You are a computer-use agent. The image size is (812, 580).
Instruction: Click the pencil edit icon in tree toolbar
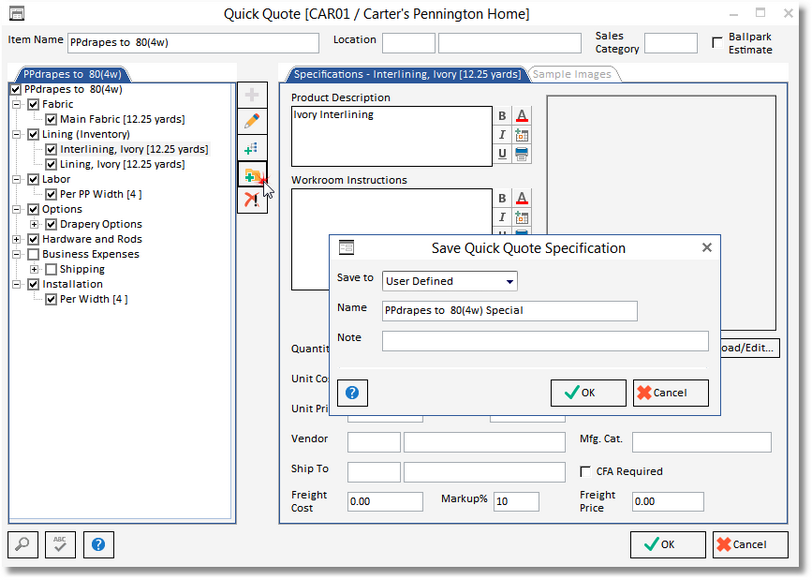[252, 122]
